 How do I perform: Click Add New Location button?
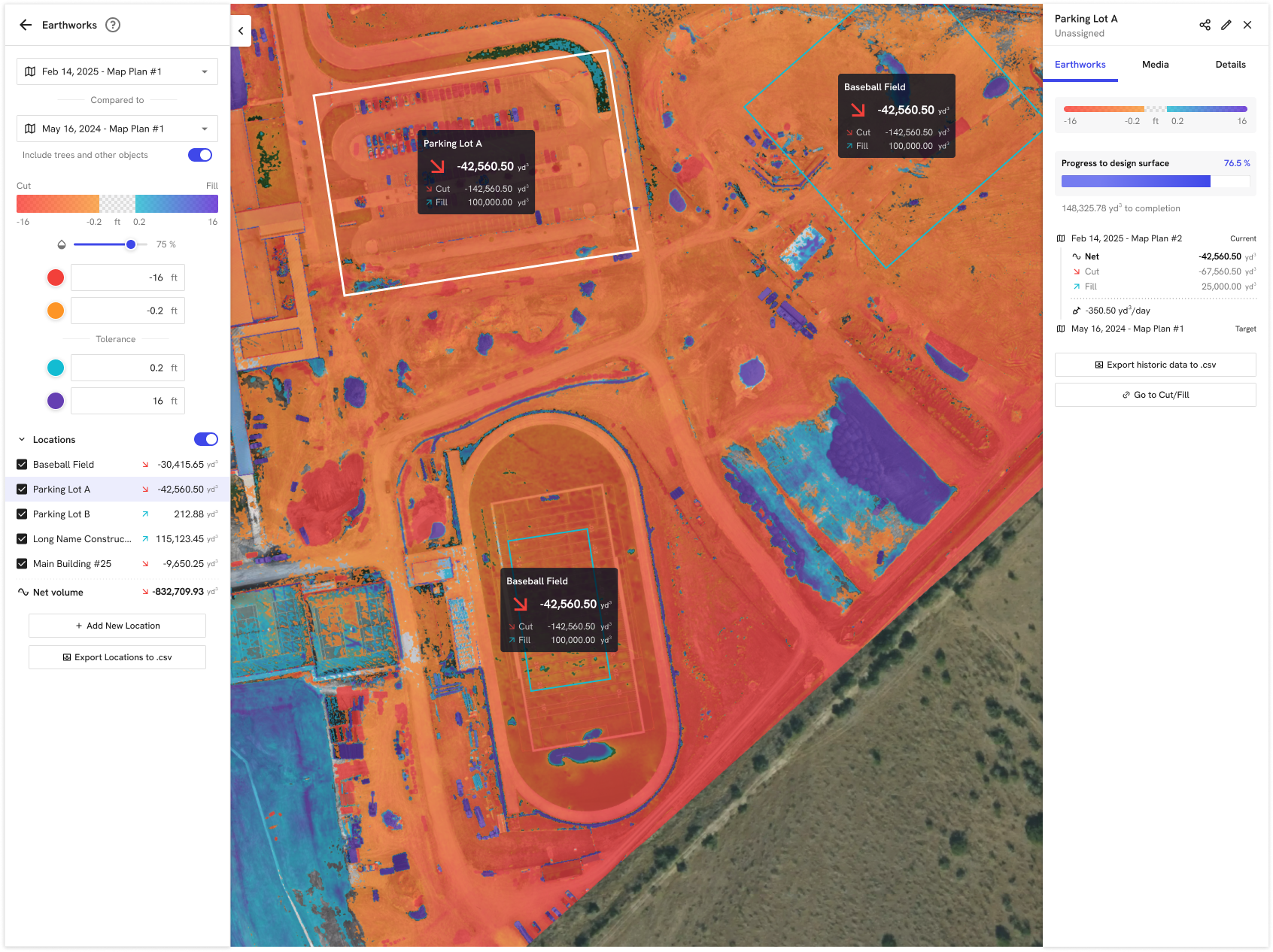coord(117,626)
